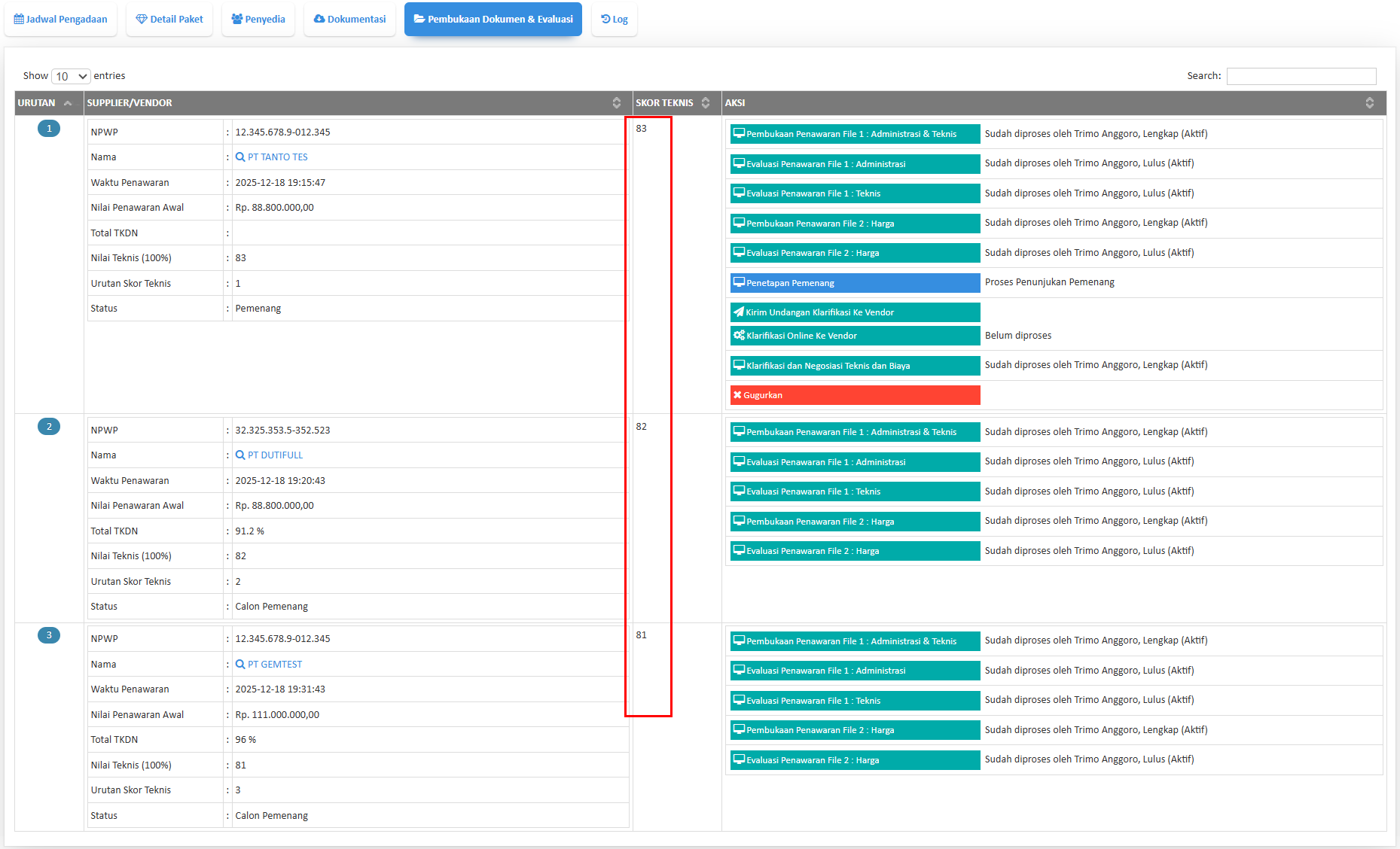Click Klarifikasi dan Negosiasi Teknis dan Biaya button

pos(855,366)
